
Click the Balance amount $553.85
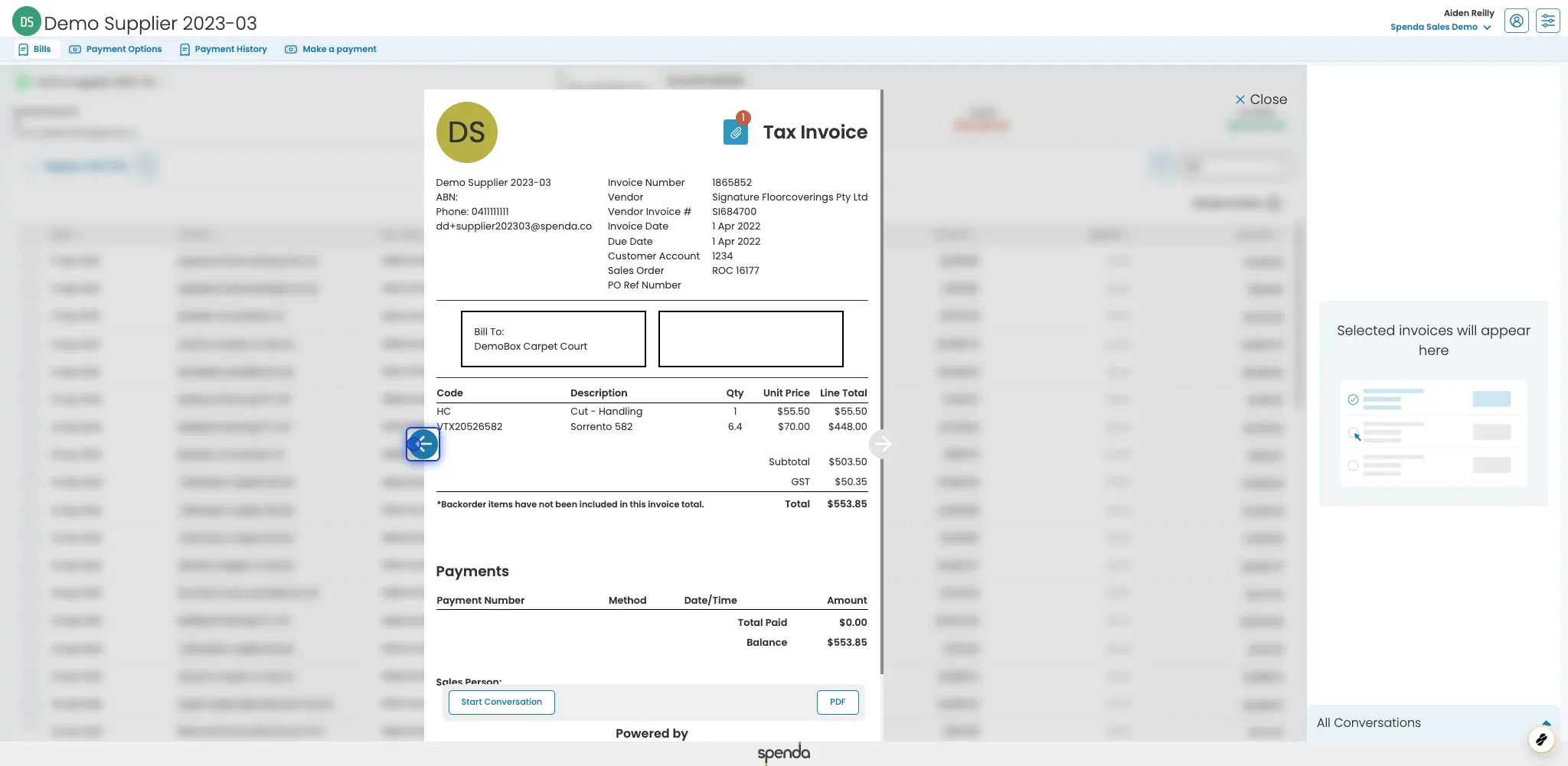click(847, 642)
